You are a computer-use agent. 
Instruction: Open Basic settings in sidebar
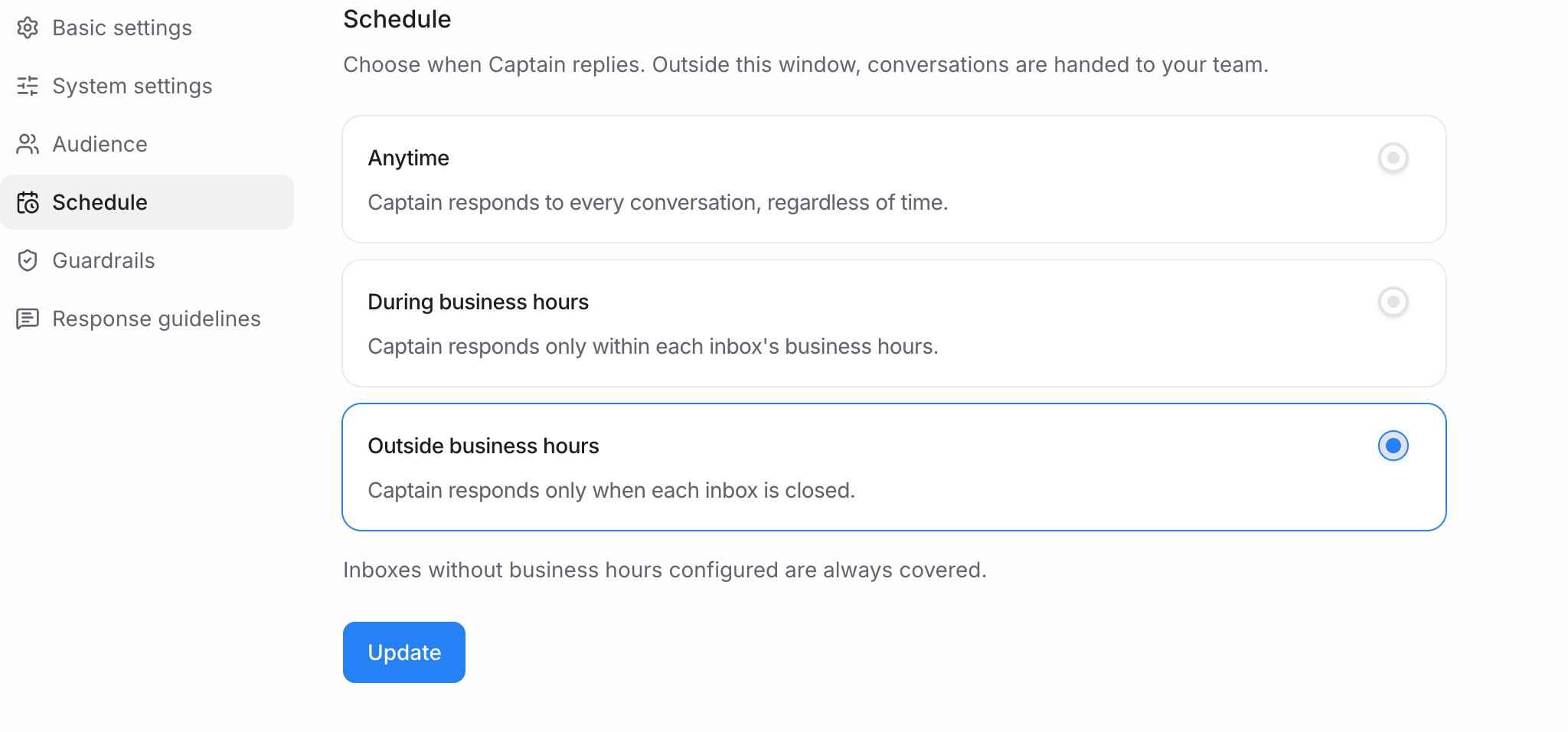click(147, 28)
